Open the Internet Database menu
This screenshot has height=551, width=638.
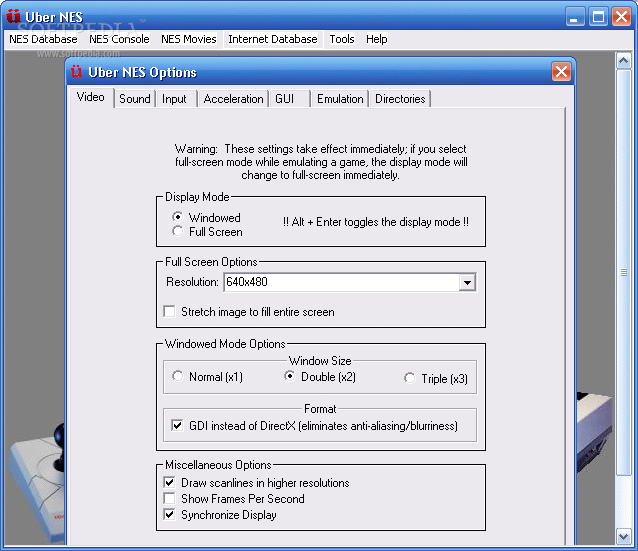(273, 39)
